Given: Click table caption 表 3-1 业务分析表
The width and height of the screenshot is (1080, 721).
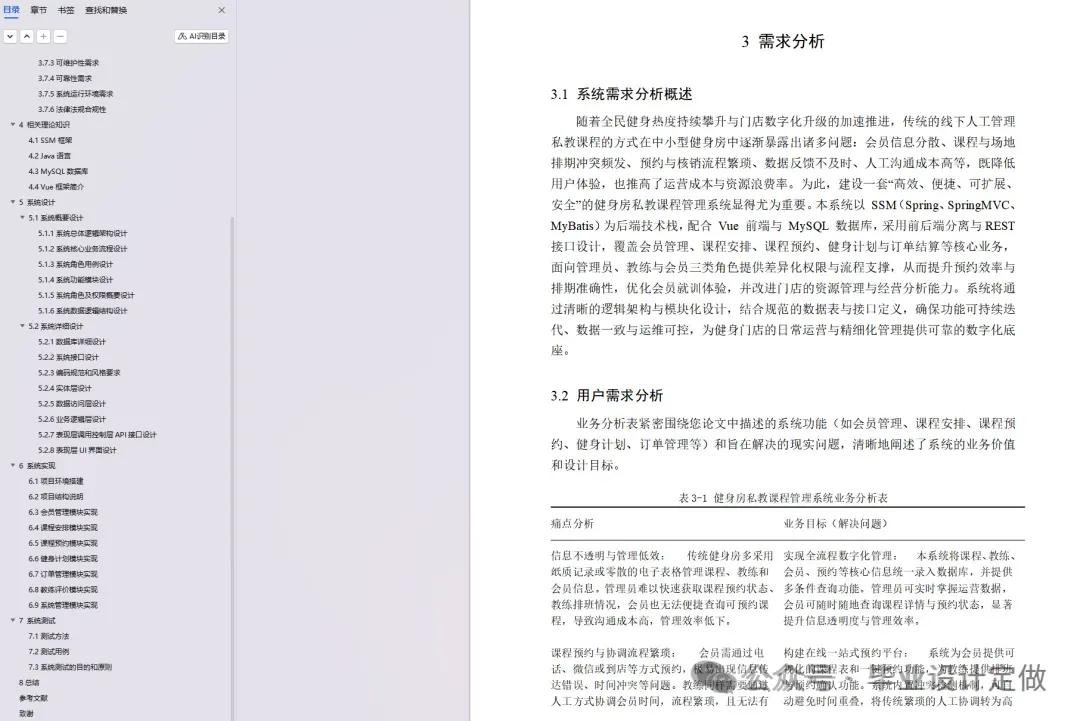Looking at the screenshot, I should [x=783, y=498].
